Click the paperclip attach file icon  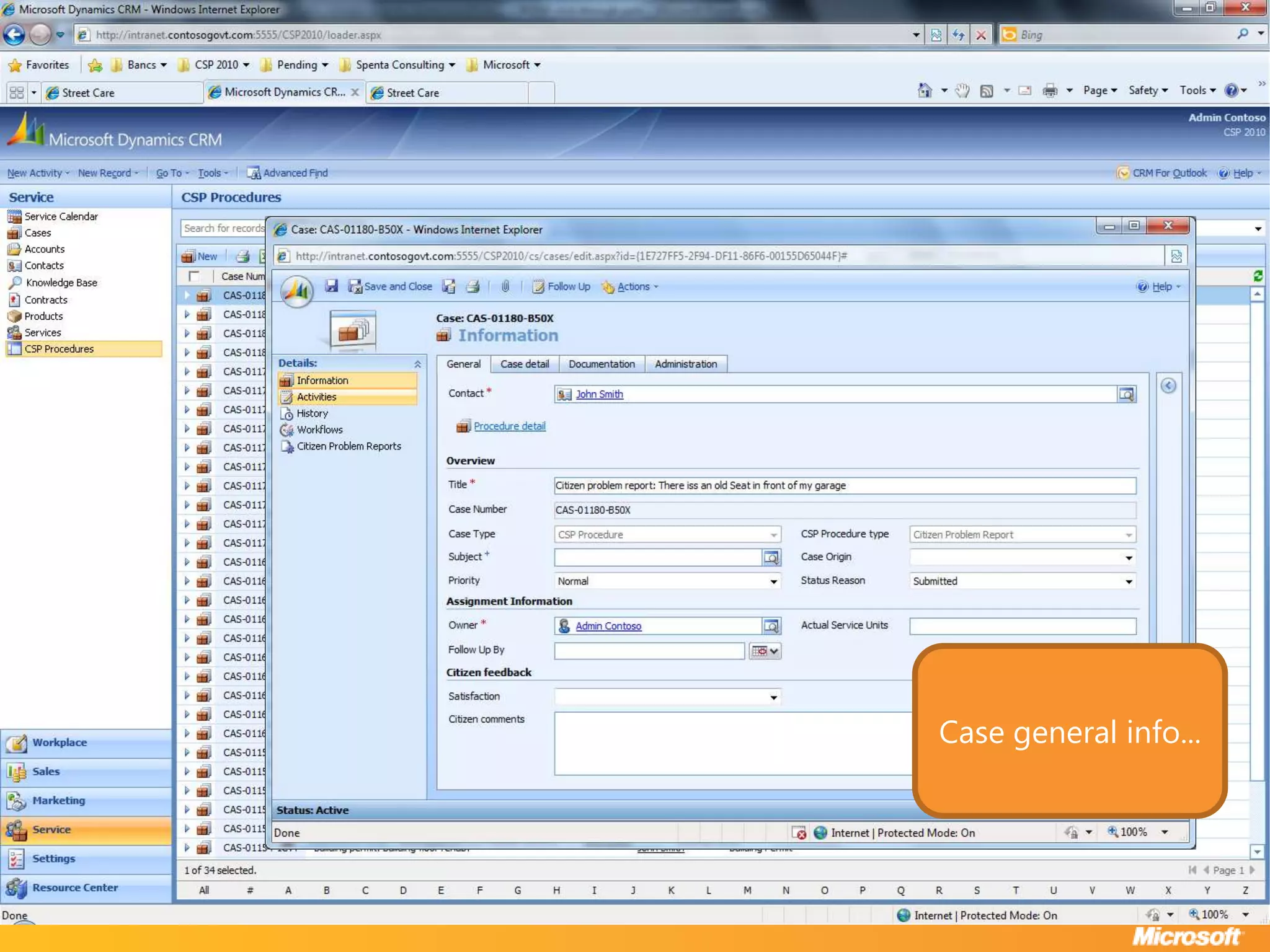coord(505,286)
